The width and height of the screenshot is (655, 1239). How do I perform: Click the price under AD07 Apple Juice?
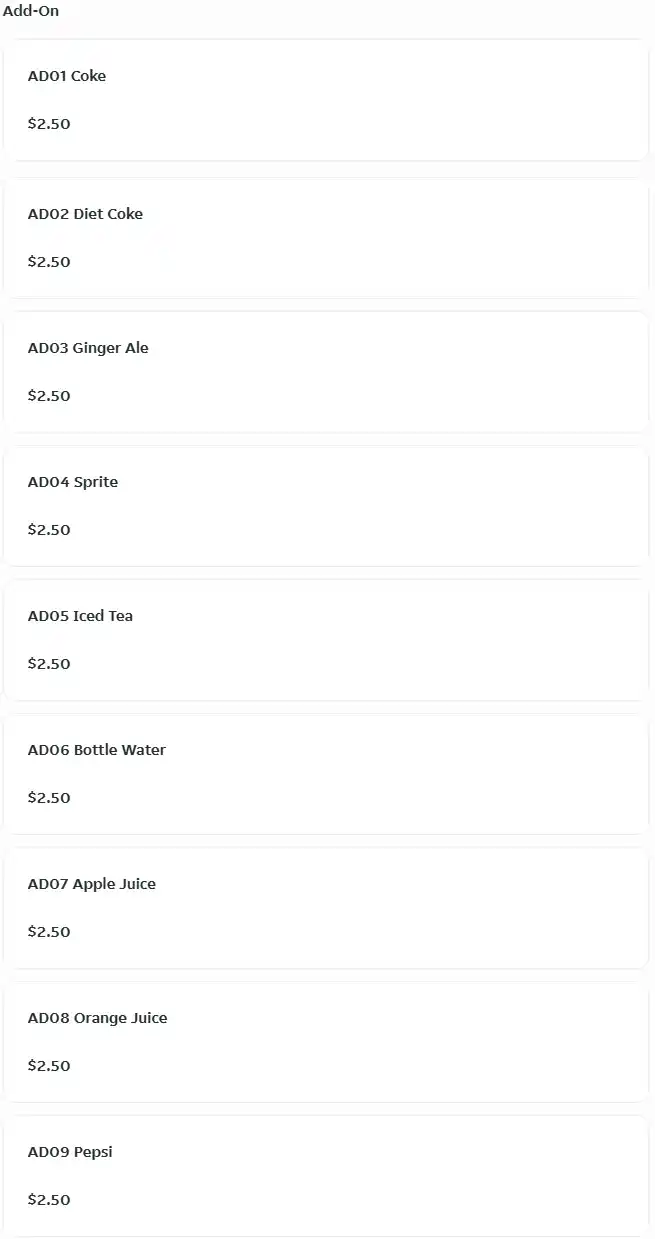click(x=49, y=932)
